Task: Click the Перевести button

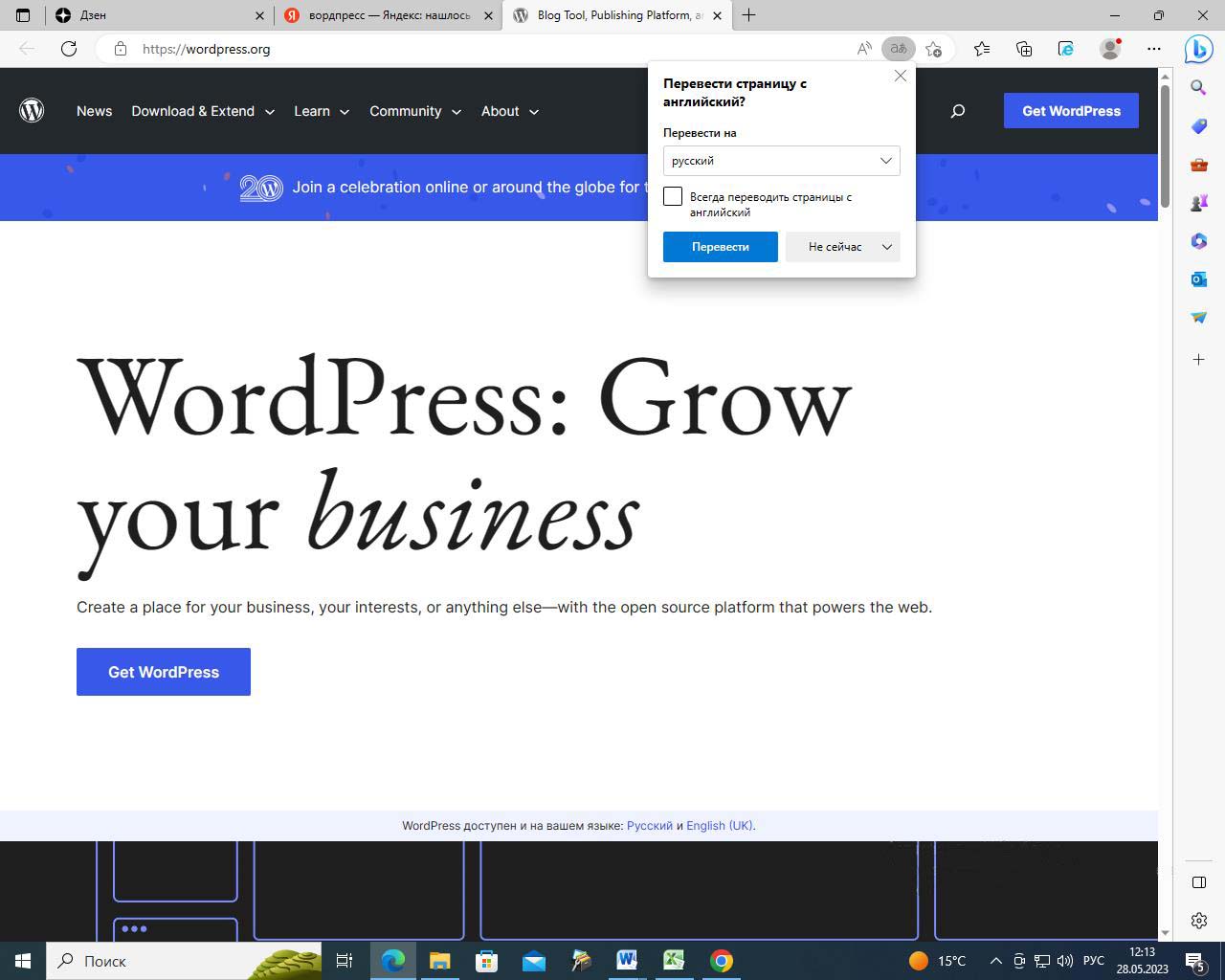Action: click(720, 247)
